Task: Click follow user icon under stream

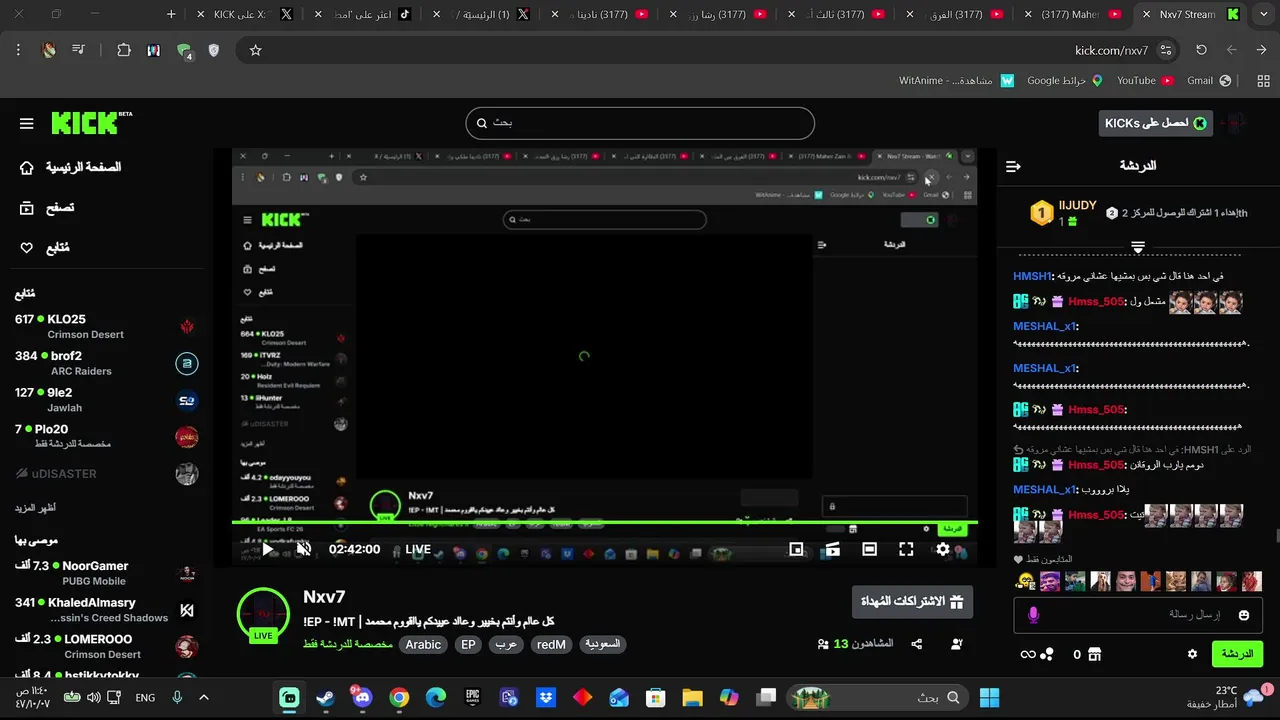Action: tap(957, 644)
